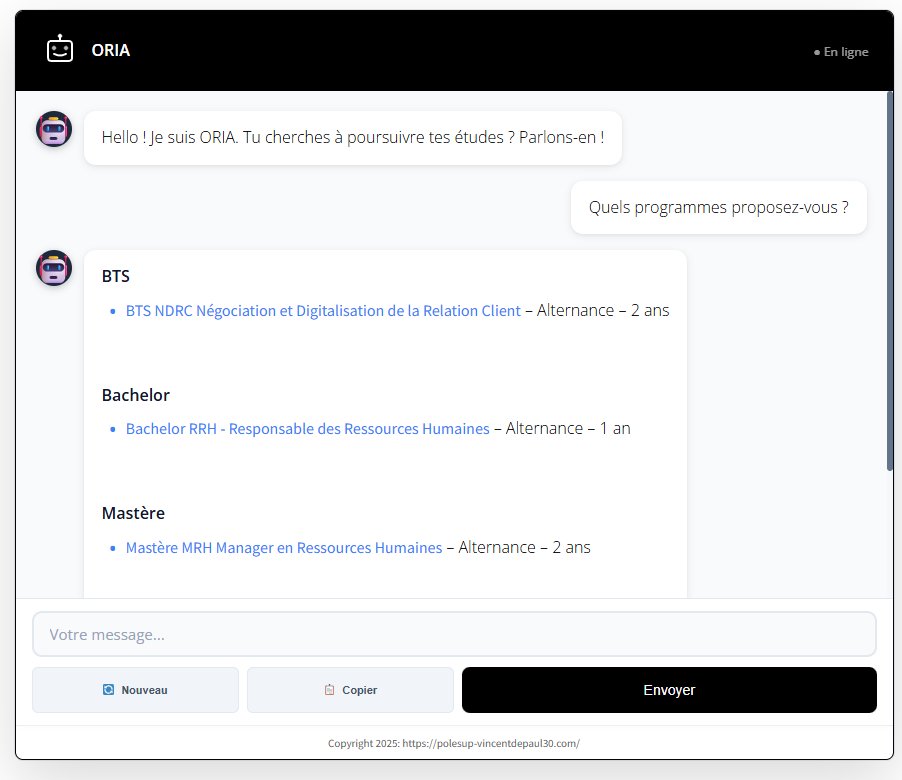This screenshot has height=780, width=902.
Task: Open the BTS NDRC Négociation link
Action: pos(322,311)
